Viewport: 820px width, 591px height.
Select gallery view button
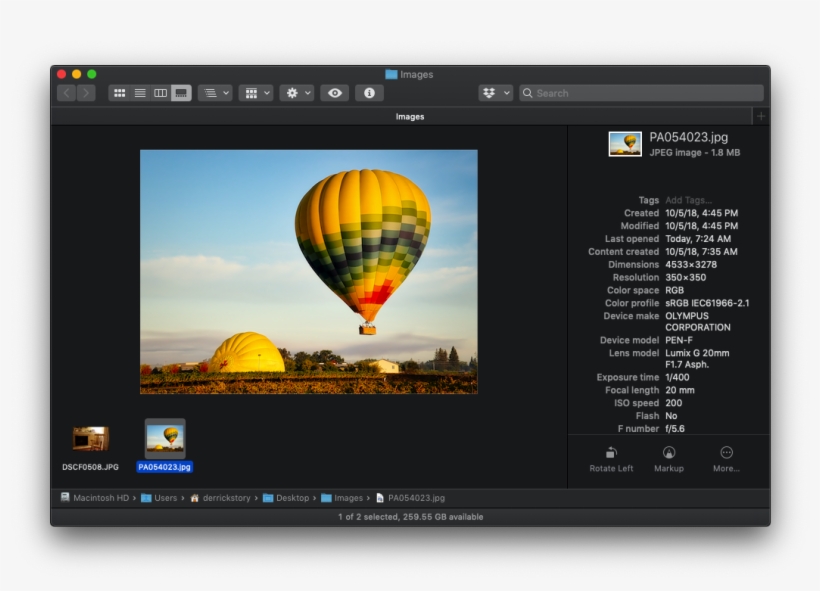pyautogui.click(x=181, y=93)
